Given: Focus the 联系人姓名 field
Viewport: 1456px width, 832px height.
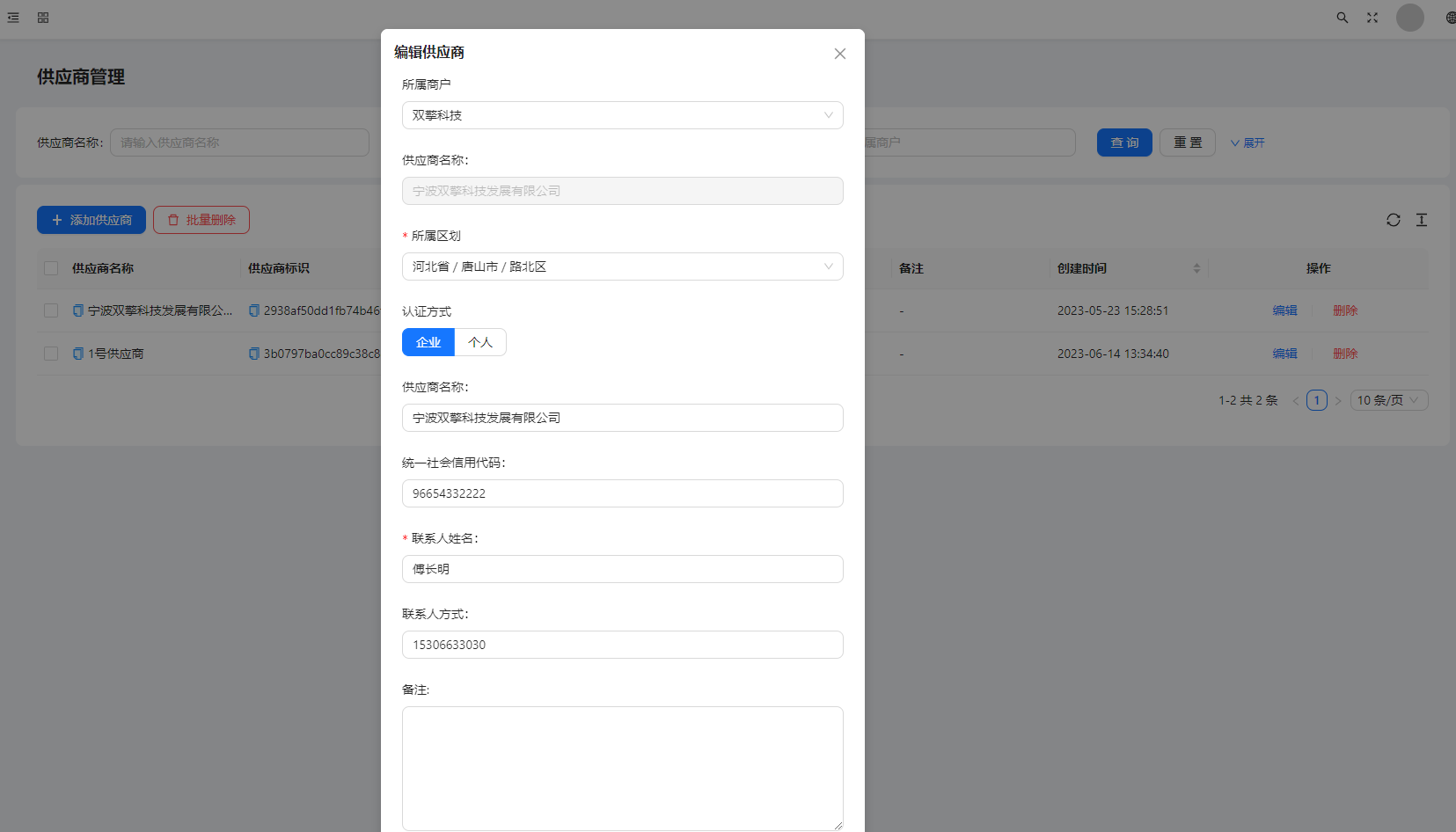Looking at the screenshot, I should (623, 569).
